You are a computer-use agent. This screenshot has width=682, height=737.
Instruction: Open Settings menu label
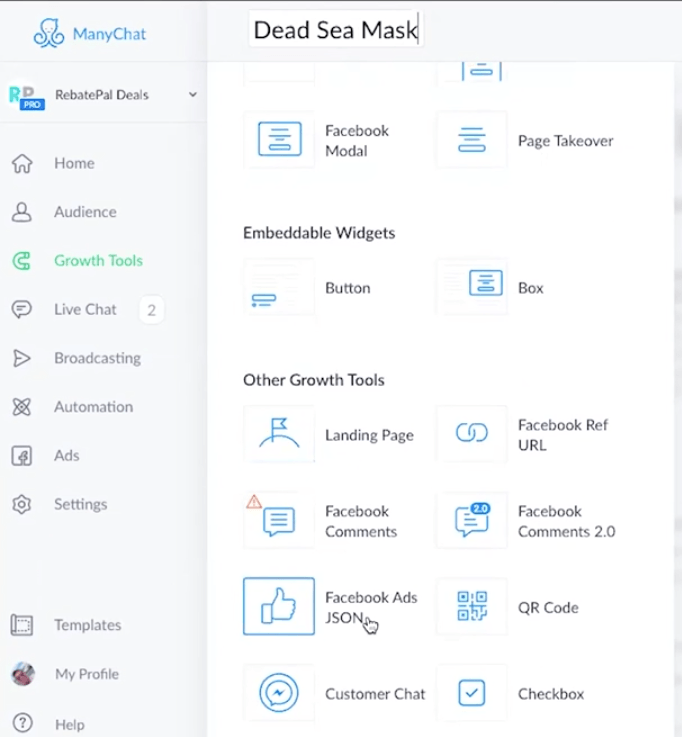(80, 504)
